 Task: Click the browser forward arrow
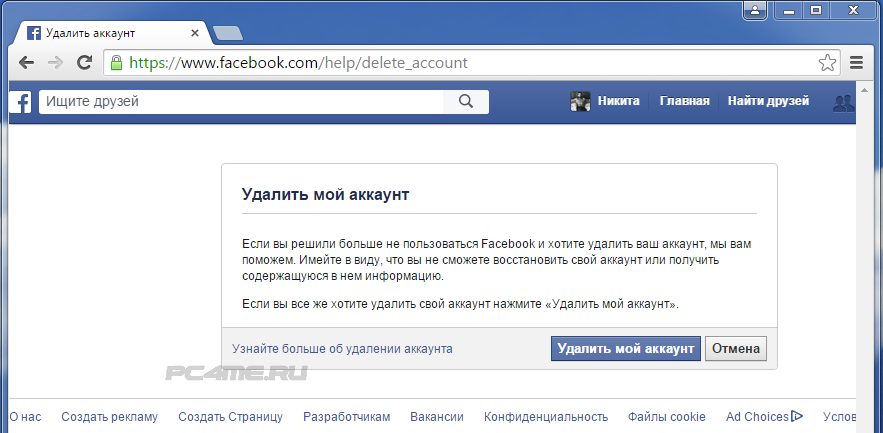point(55,63)
